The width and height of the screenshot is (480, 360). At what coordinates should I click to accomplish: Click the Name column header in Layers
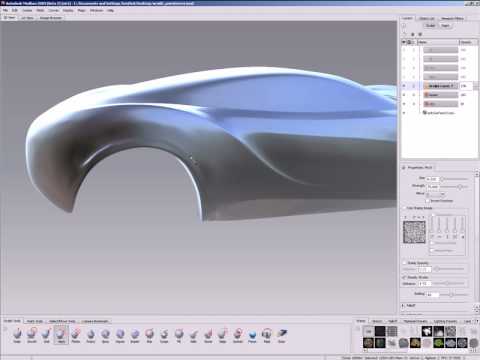[x=438, y=42]
